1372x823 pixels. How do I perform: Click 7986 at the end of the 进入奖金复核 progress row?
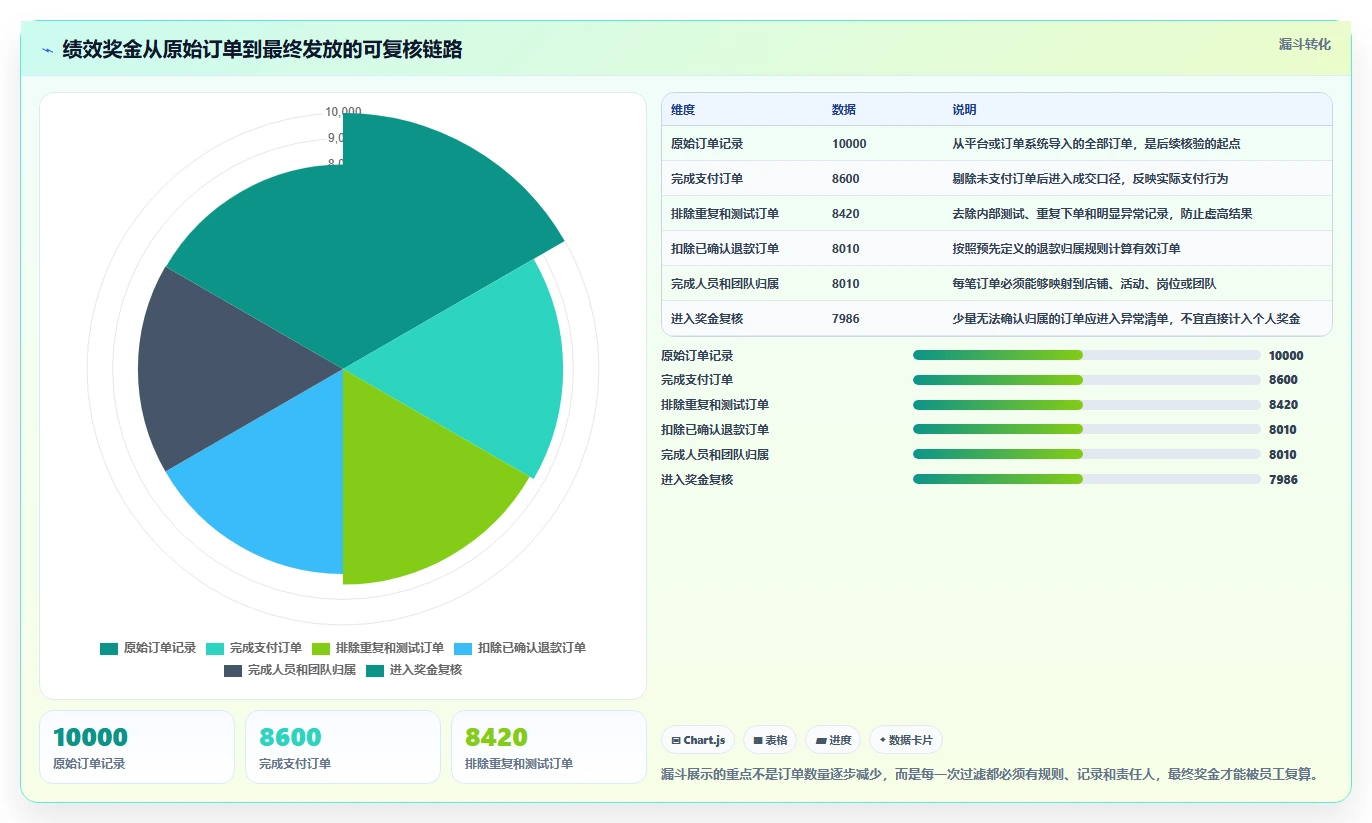(1283, 480)
